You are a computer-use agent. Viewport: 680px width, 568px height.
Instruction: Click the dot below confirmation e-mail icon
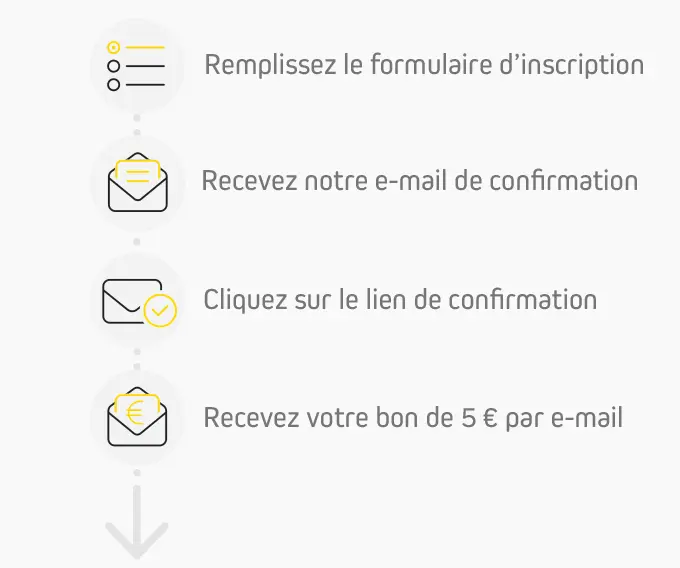(137, 242)
